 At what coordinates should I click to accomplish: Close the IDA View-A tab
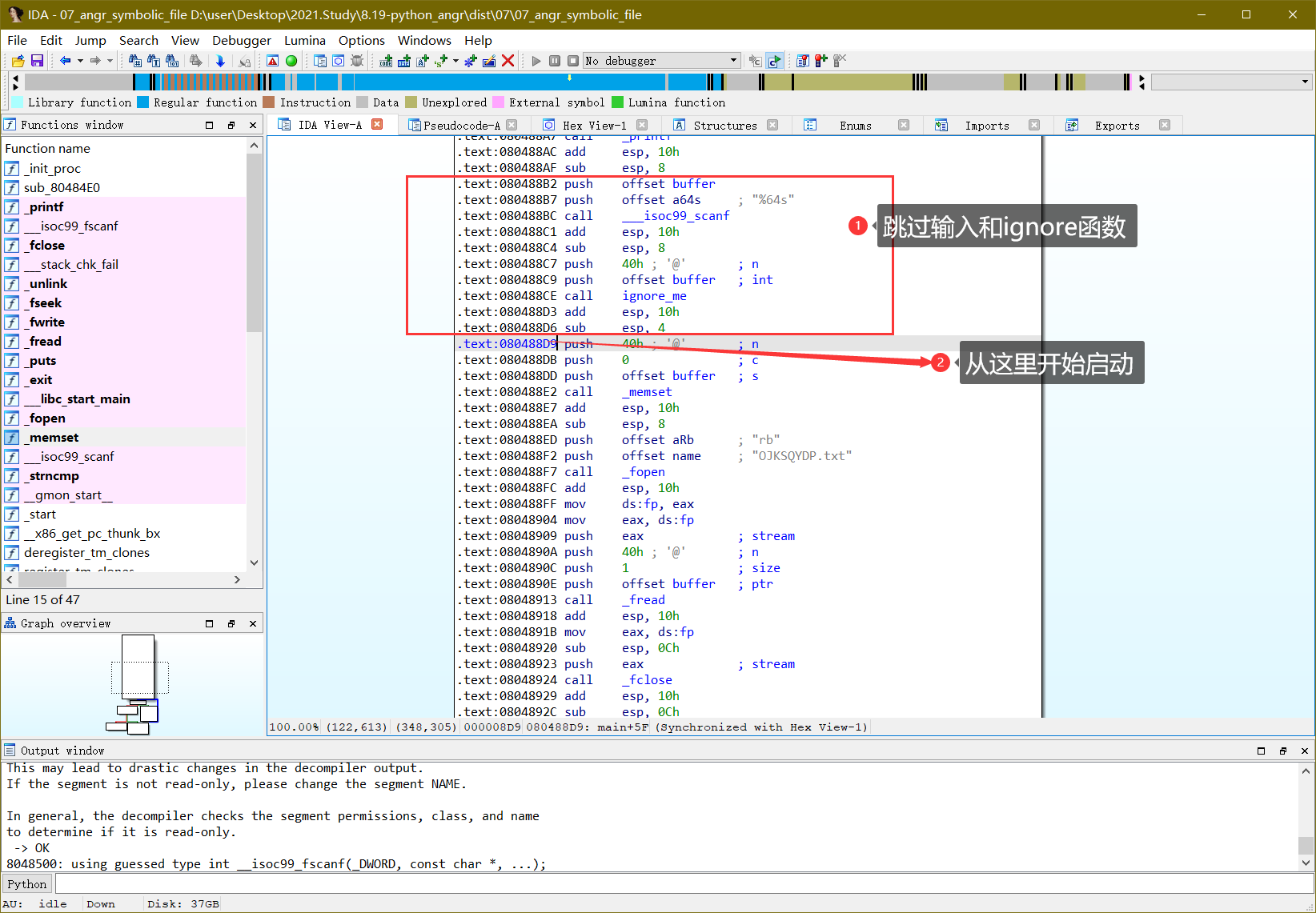coord(377,124)
